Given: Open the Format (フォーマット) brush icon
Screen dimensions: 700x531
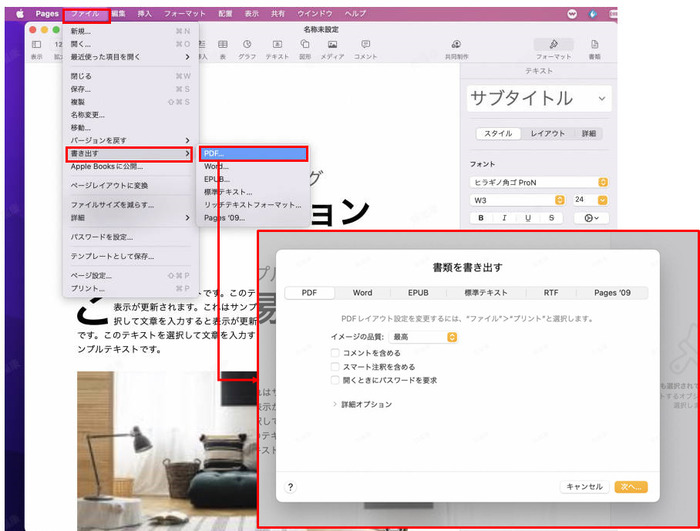Looking at the screenshot, I should pos(554,44).
